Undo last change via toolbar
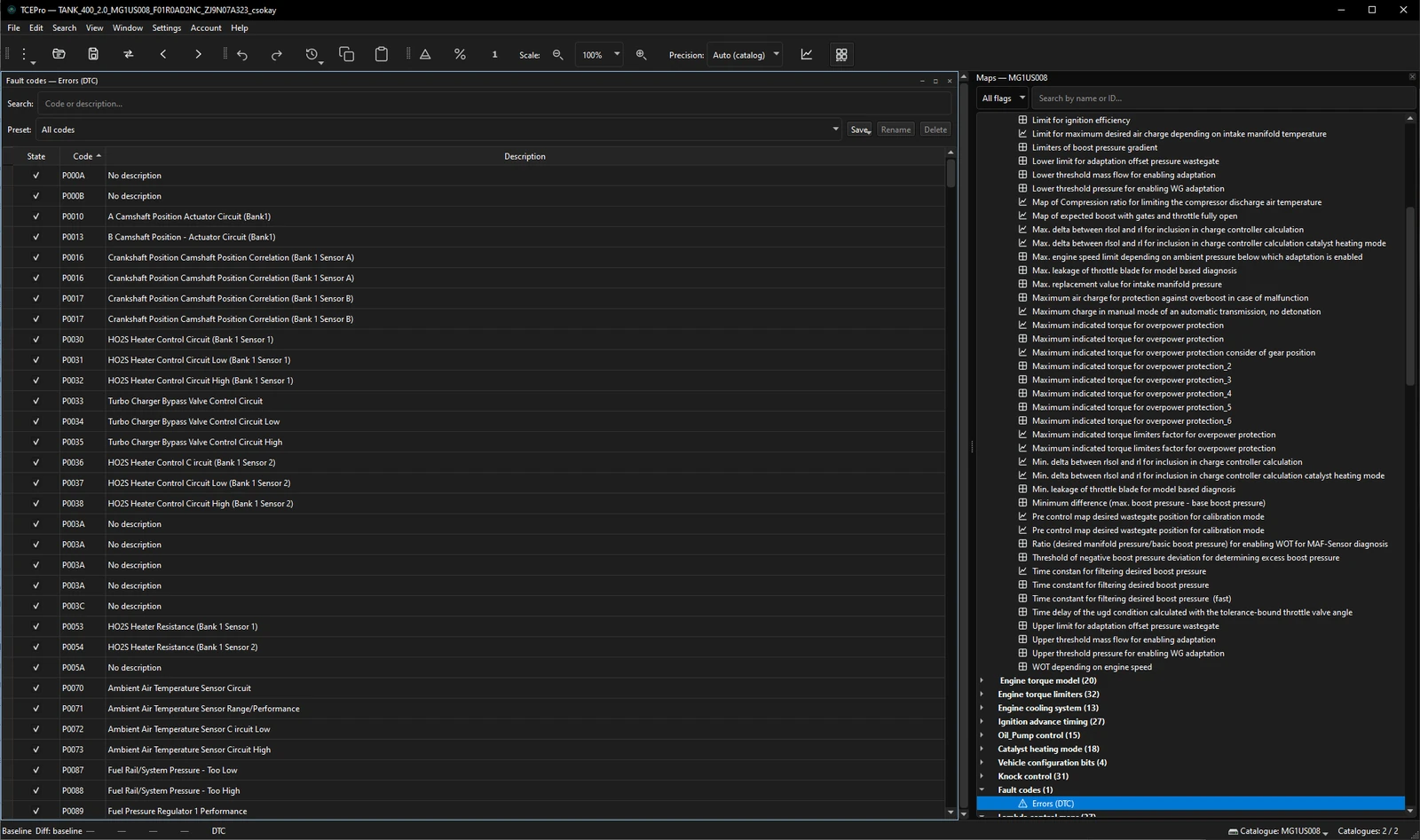 pyautogui.click(x=242, y=54)
